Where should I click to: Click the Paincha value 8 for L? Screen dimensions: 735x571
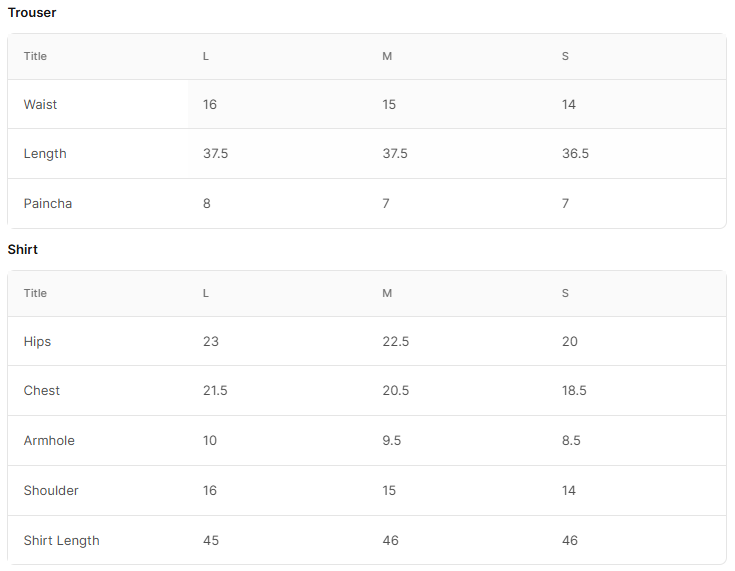pos(207,203)
